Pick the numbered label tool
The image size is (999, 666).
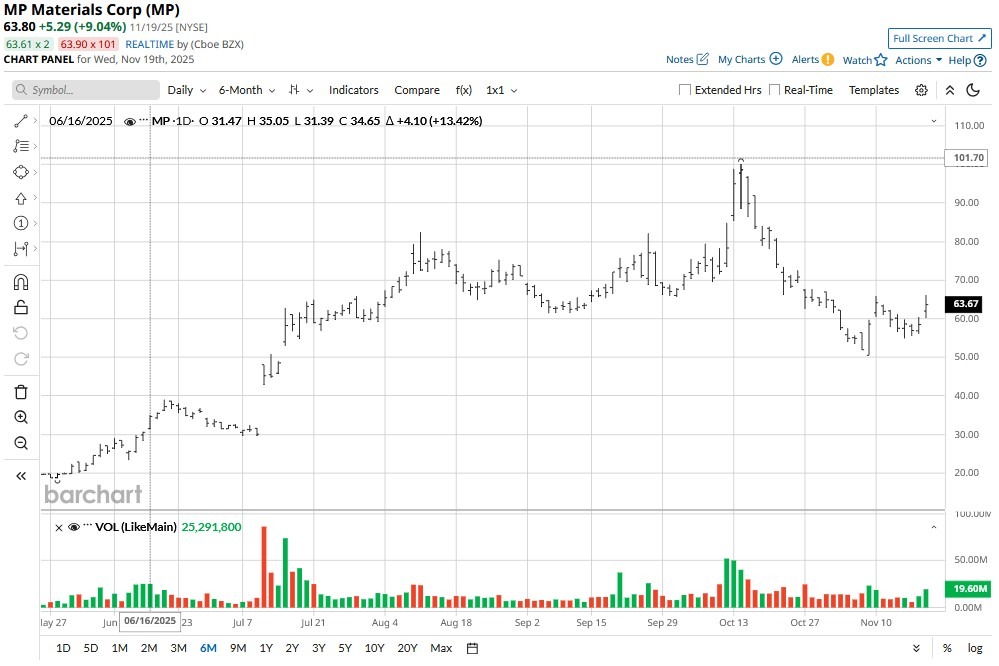[x=21, y=223]
